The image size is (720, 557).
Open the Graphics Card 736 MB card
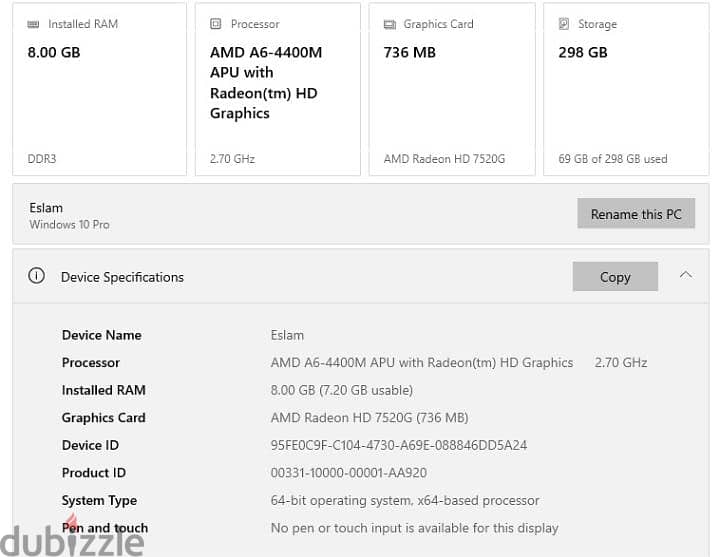[x=452, y=90]
